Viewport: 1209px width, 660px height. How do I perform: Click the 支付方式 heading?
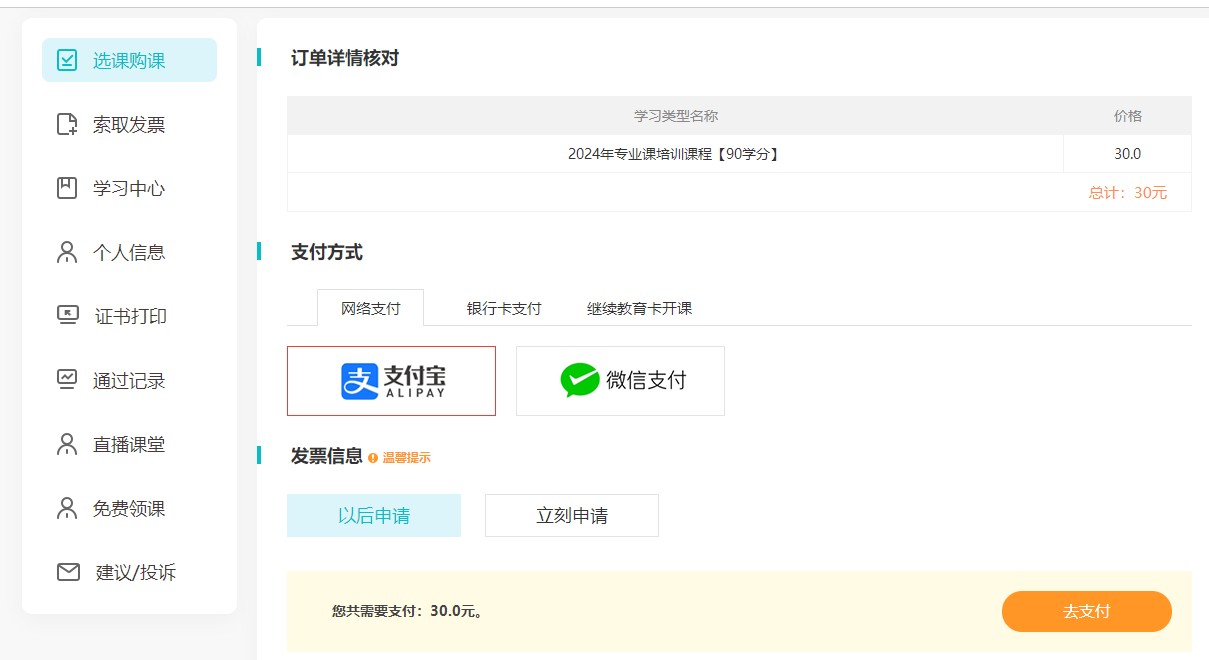(327, 252)
